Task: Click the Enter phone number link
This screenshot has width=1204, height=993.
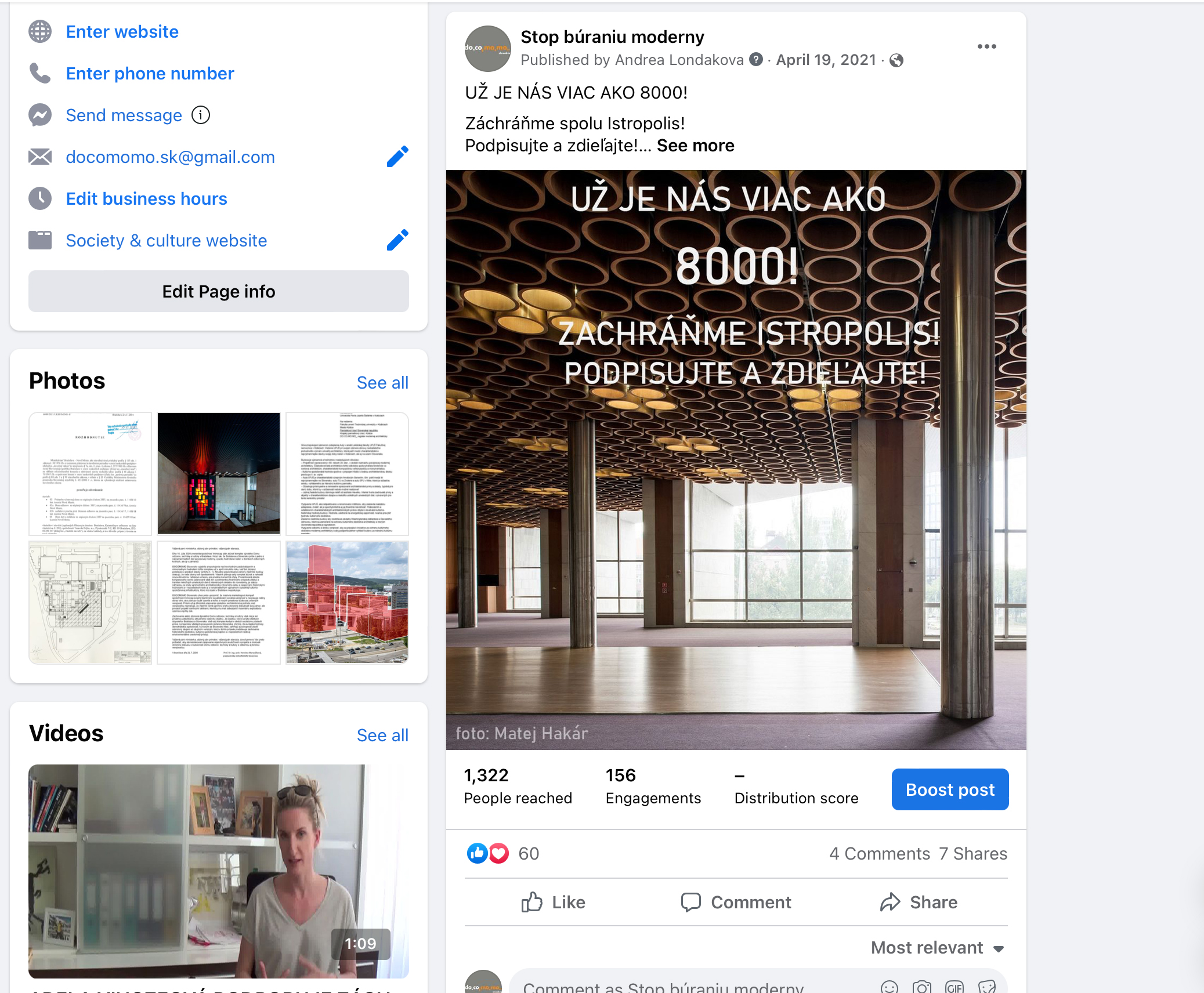Action: click(x=150, y=73)
